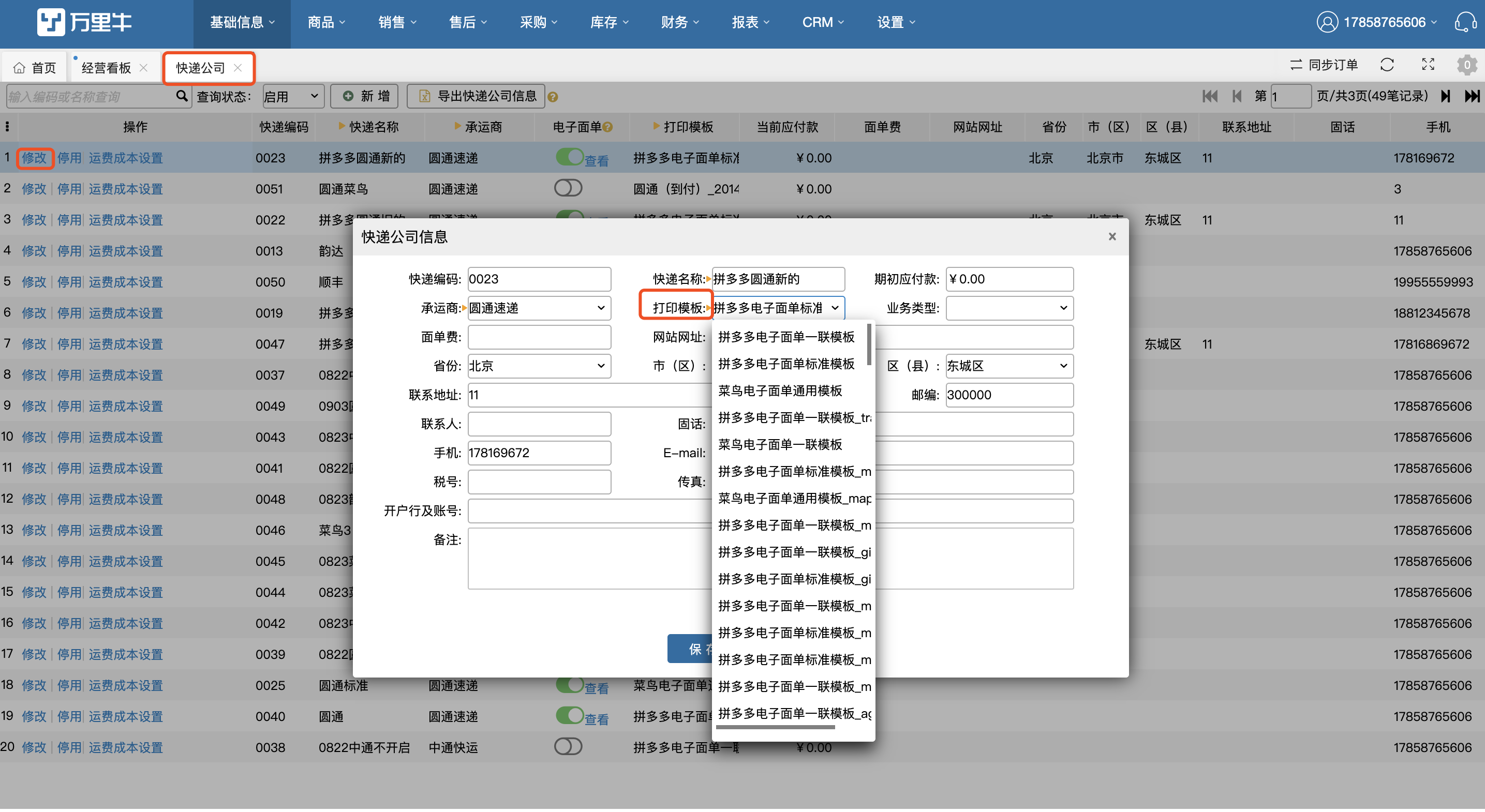Open the 省份 dropdown

[x=539, y=366]
